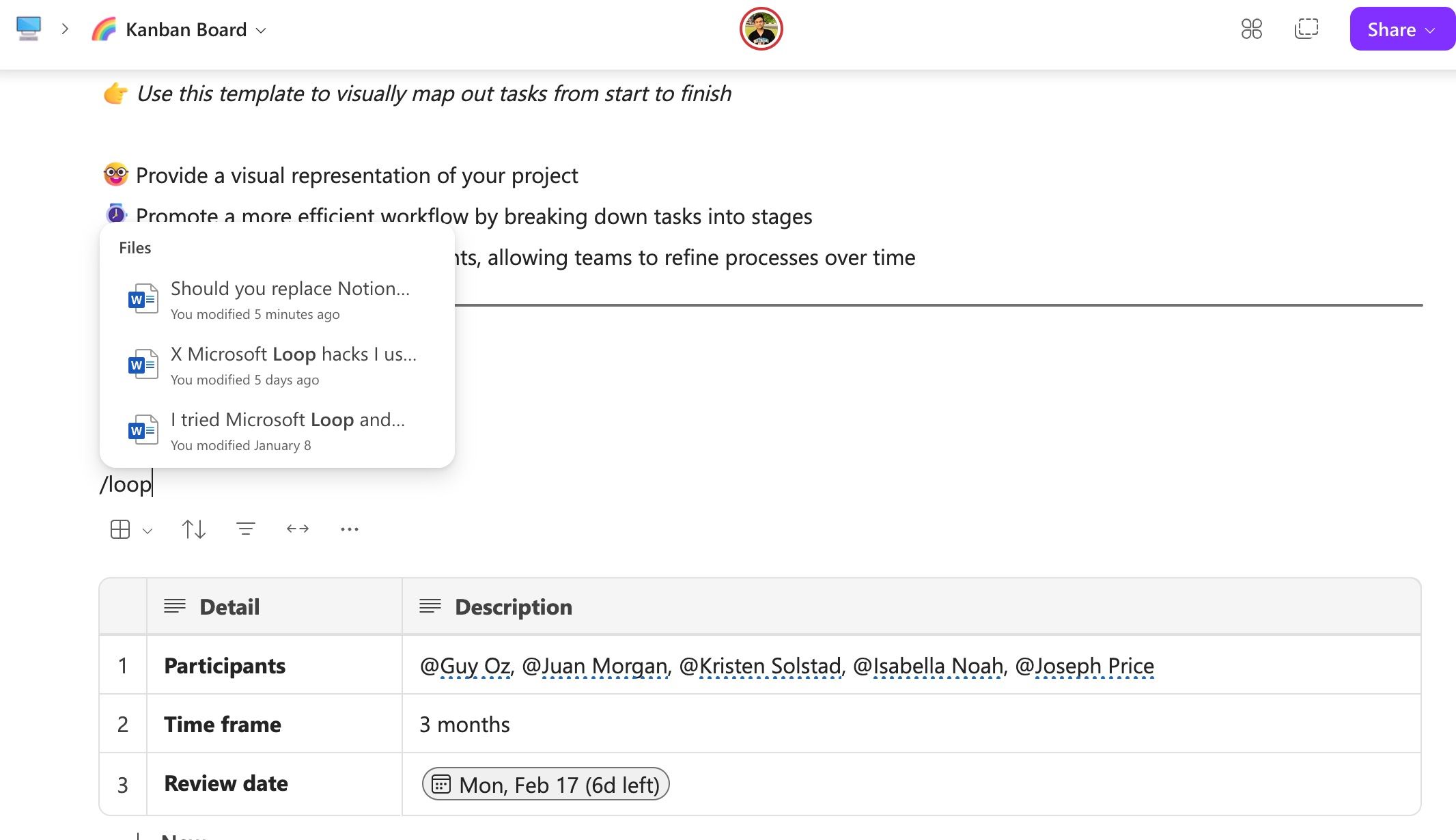Click the 'Promote a more efficient workflow' line

474,216
